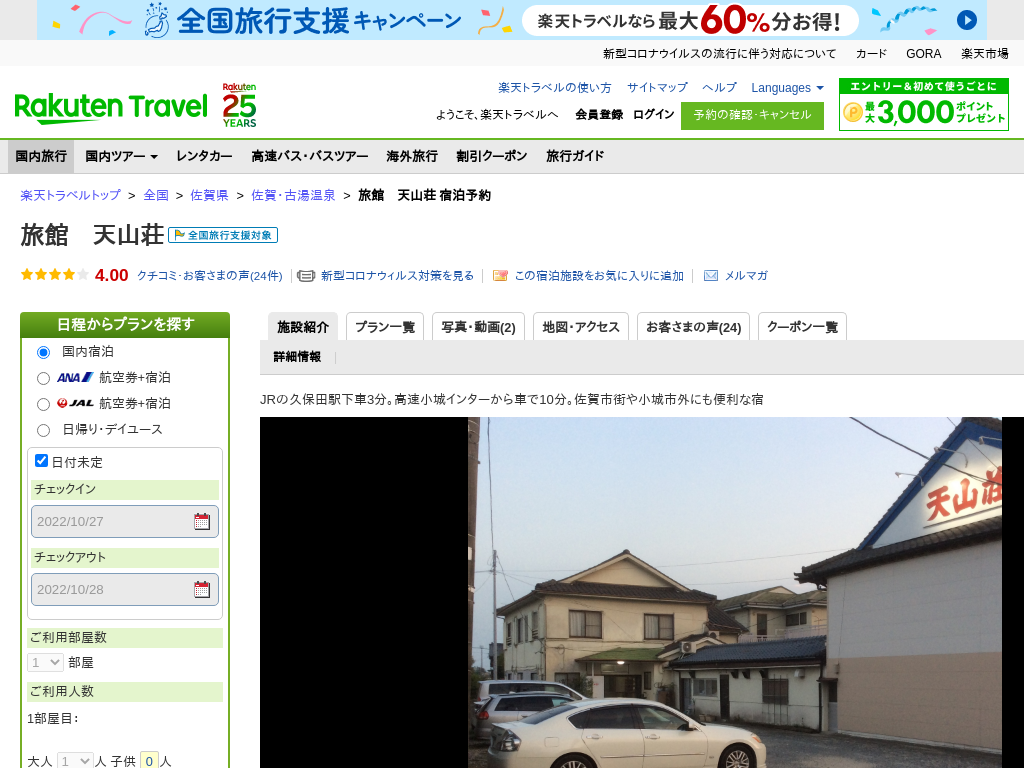
Task: Open 楽天トラベルの使い方 link
Action: (555, 88)
